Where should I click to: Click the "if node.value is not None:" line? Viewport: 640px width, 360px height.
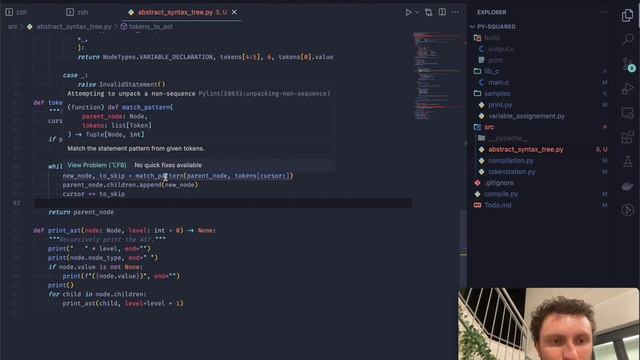(96, 267)
